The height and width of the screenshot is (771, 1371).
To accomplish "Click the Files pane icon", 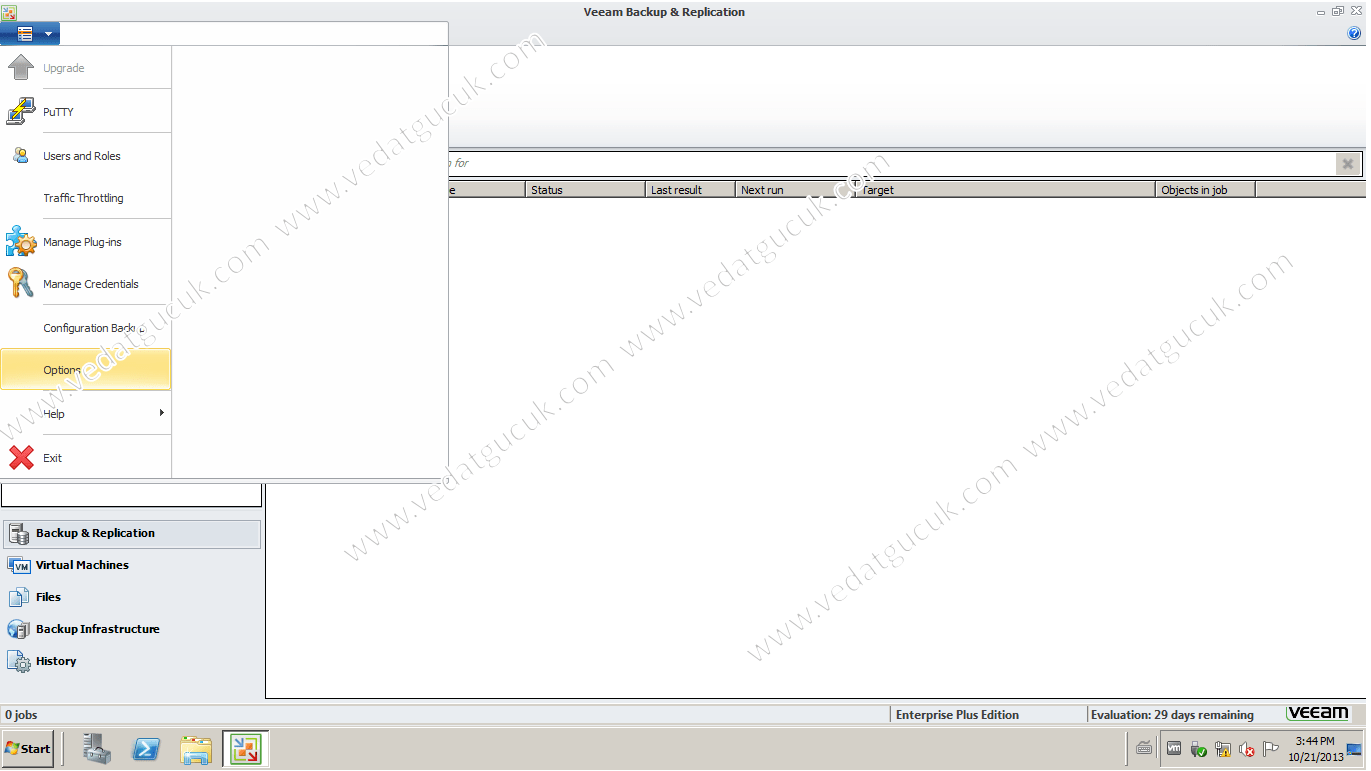I will tap(19, 598).
